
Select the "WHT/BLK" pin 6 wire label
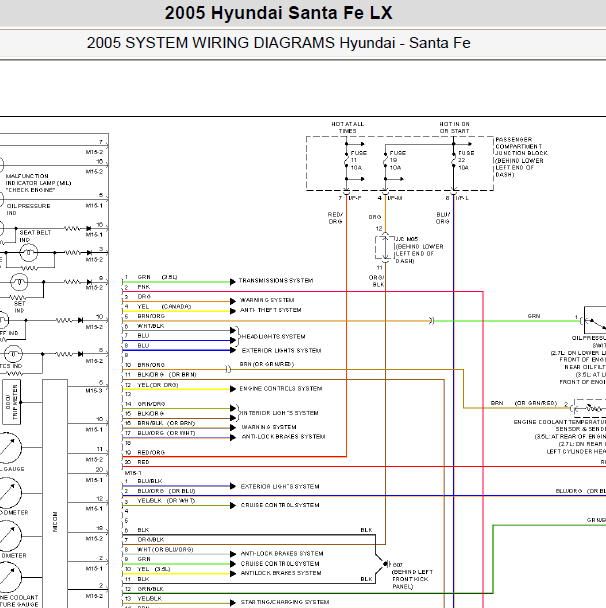point(150,326)
